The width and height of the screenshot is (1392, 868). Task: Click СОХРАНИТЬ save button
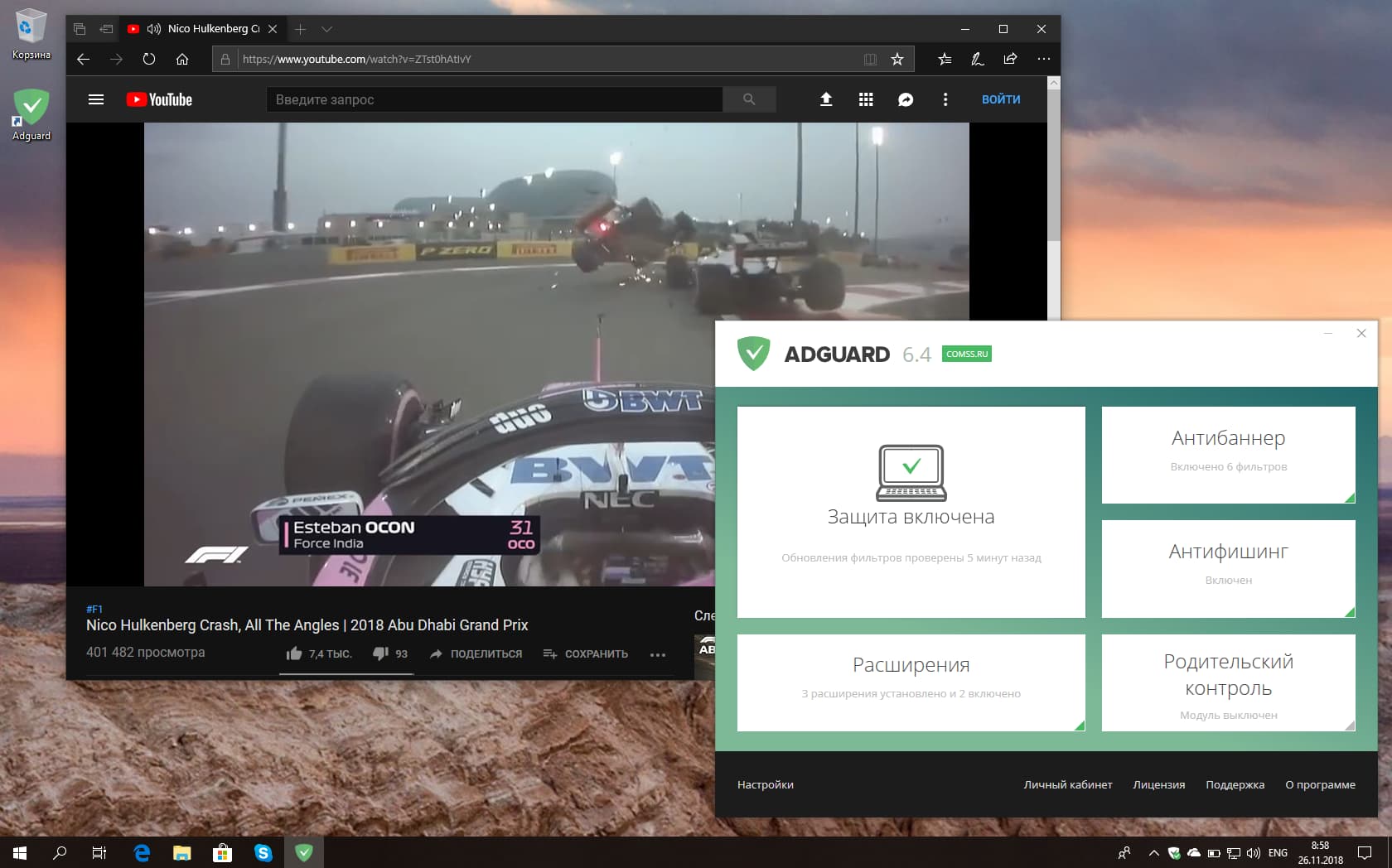[585, 653]
